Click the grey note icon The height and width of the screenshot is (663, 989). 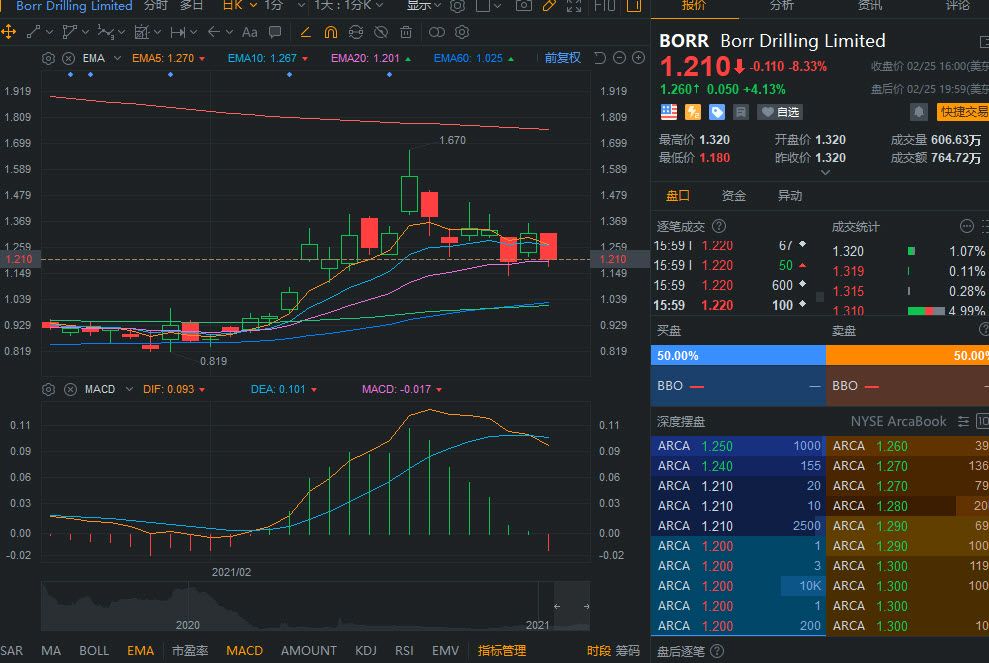pyautogui.click(x=741, y=112)
